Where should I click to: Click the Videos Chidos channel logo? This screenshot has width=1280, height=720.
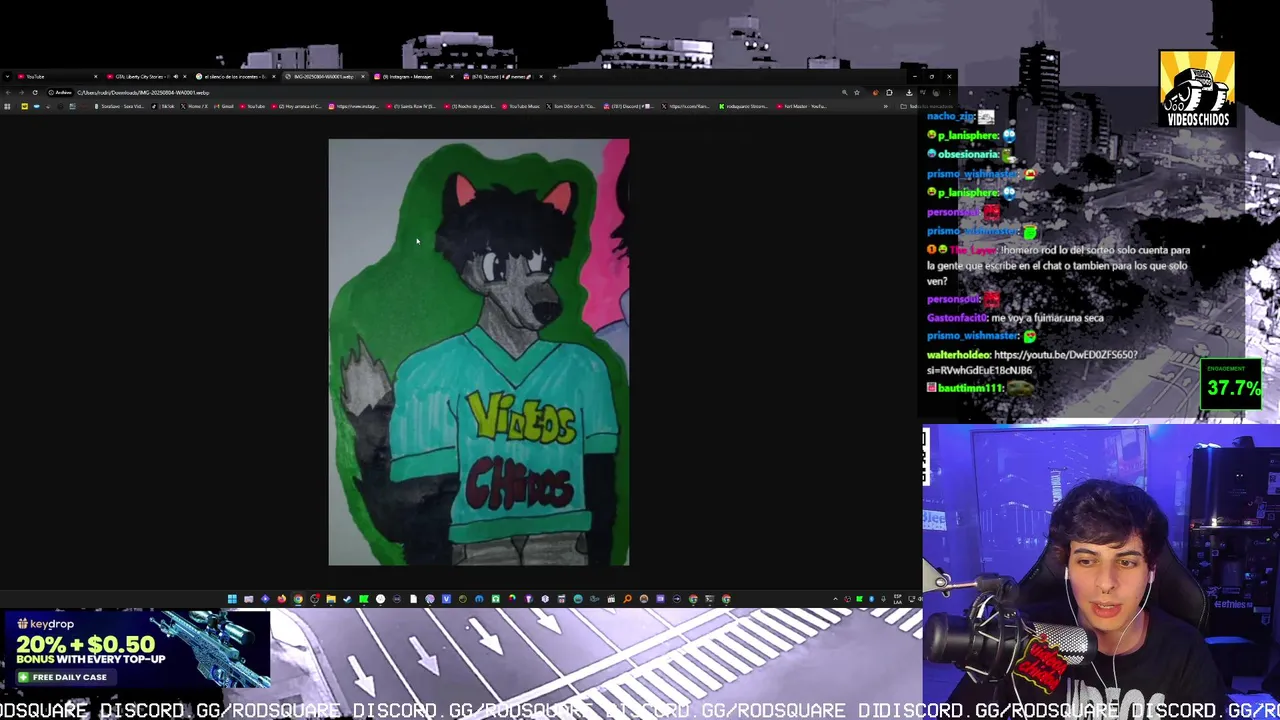(x=1197, y=90)
